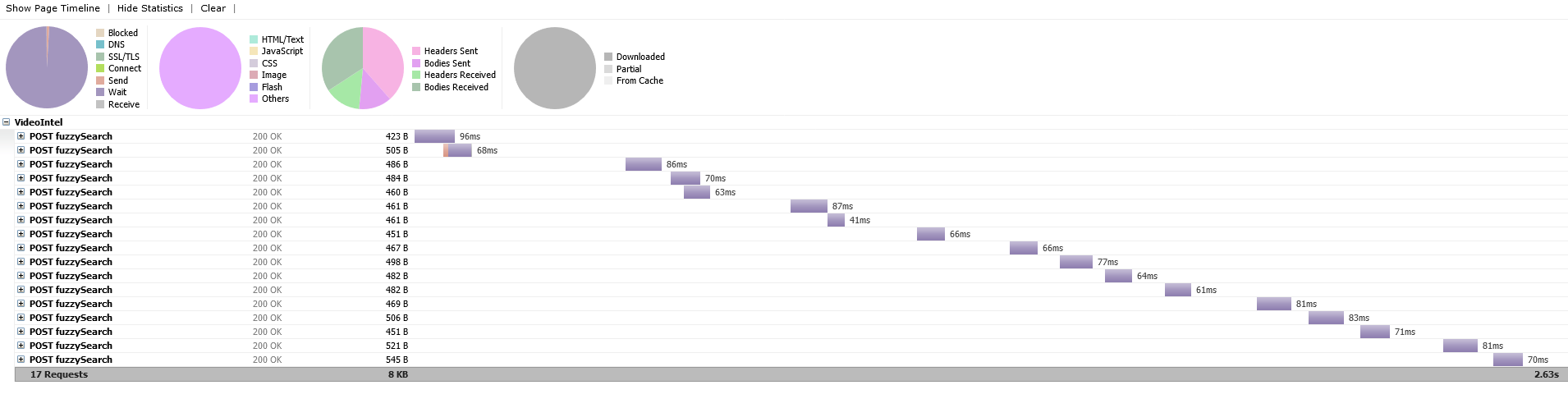1568x408 pixels.
Task: Click the 17 Requests summary row
Action: point(59,374)
